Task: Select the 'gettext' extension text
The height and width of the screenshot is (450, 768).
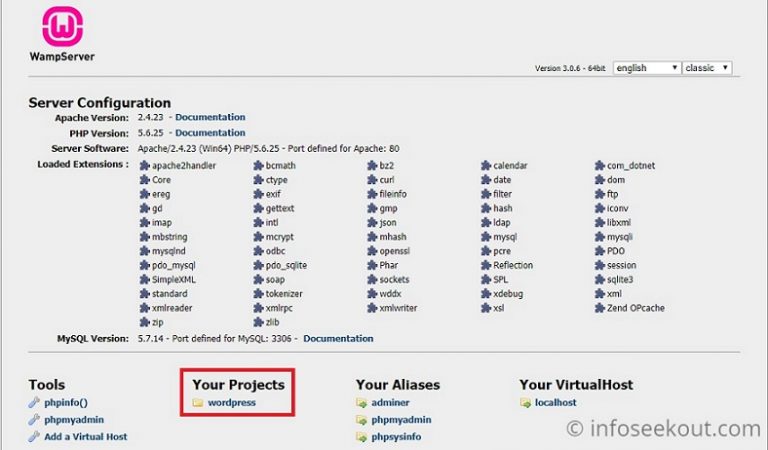Action: (x=280, y=208)
